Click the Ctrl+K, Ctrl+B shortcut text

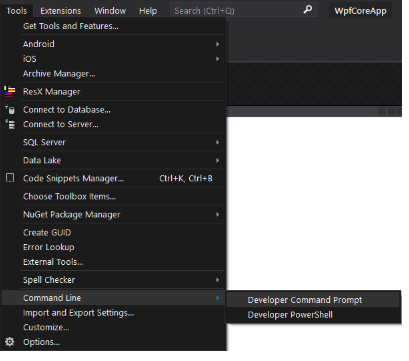[186, 178]
